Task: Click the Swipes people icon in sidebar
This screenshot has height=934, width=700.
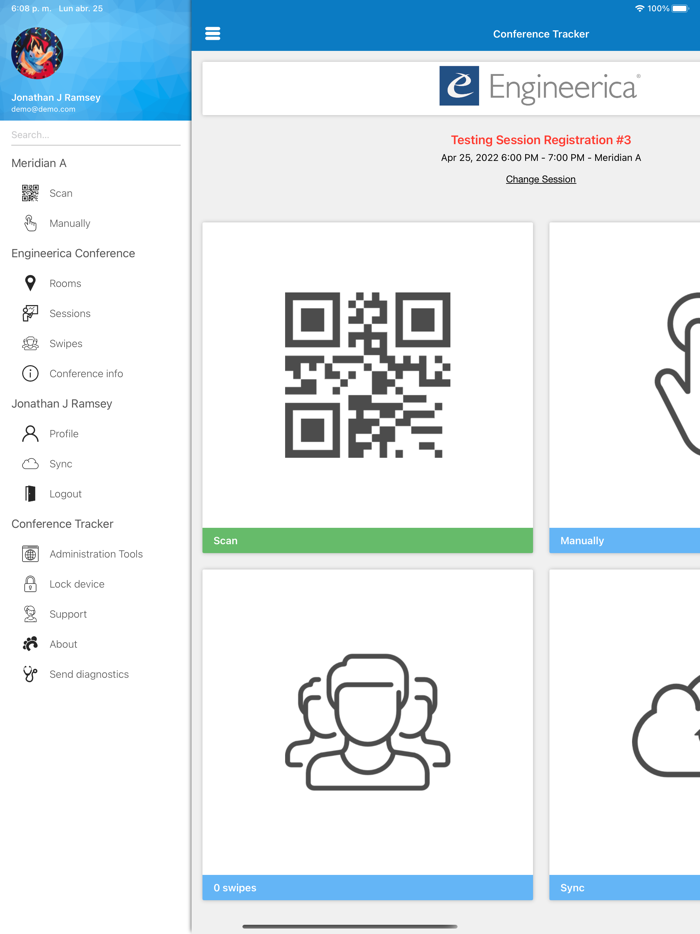Action: pyautogui.click(x=30, y=344)
